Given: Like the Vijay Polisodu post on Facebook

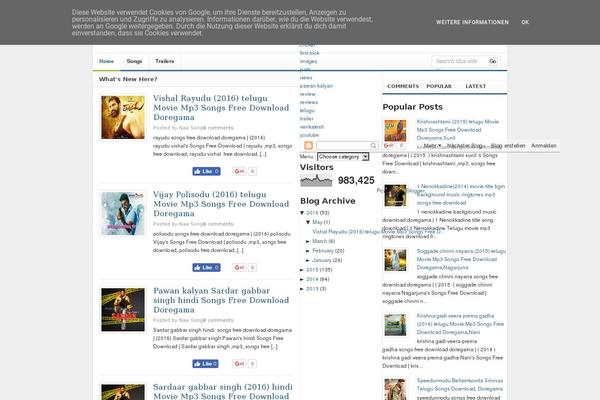Looking at the screenshot, I should pyautogui.click(x=206, y=268).
